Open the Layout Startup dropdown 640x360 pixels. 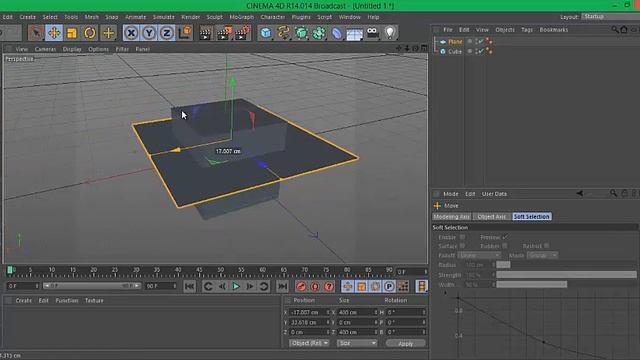tap(611, 17)
